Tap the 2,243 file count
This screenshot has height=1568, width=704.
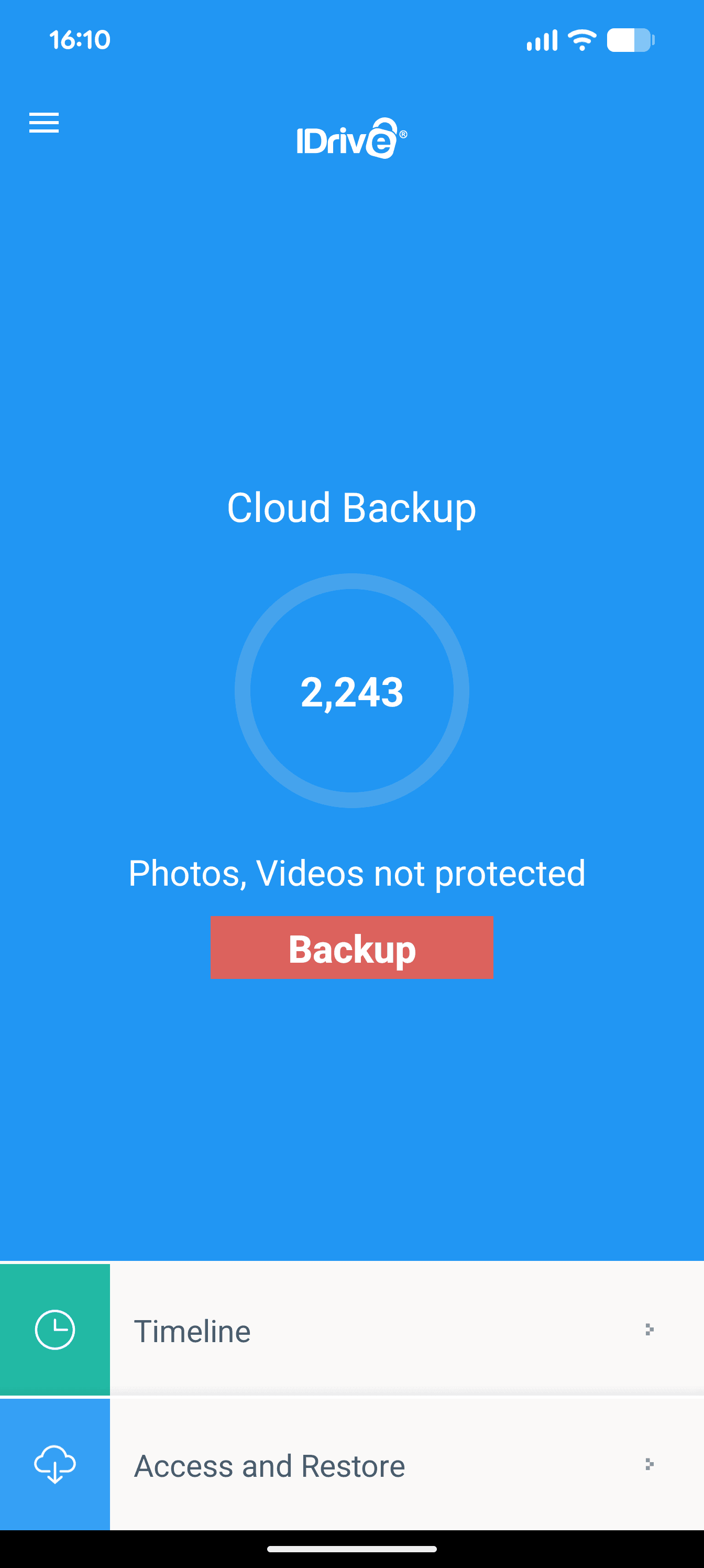pos(351,692)
